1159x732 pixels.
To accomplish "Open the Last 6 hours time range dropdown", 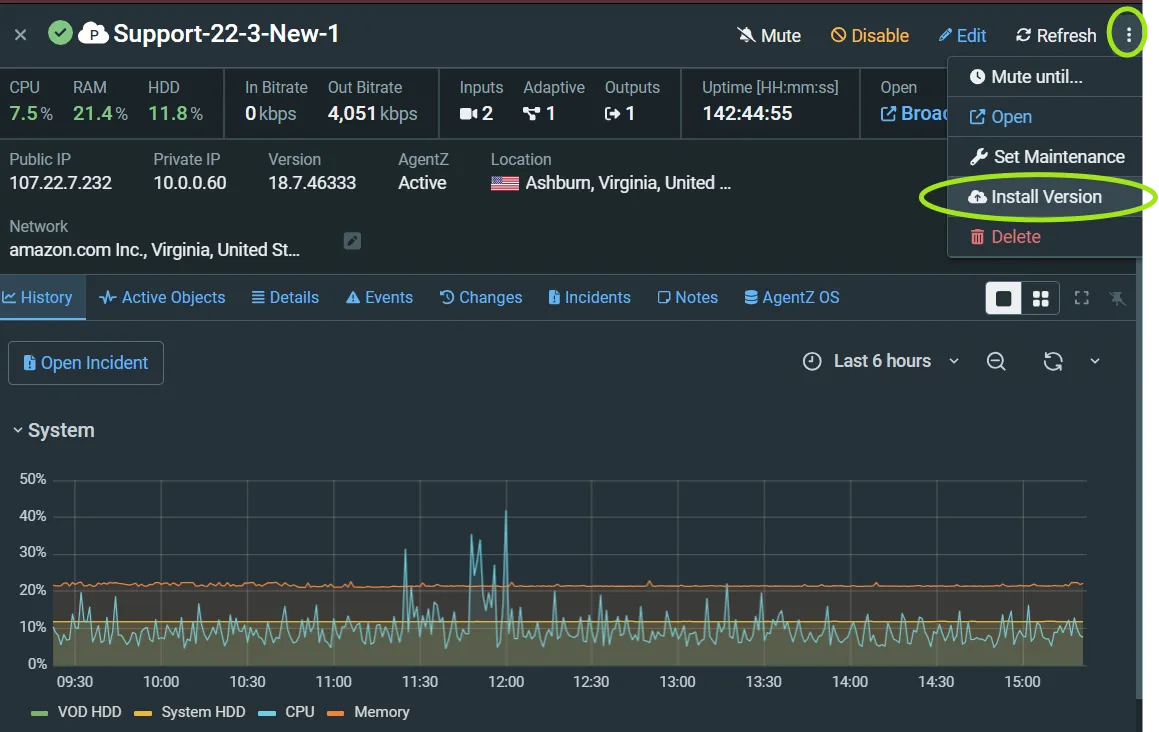I will click(x=881, y=361).
